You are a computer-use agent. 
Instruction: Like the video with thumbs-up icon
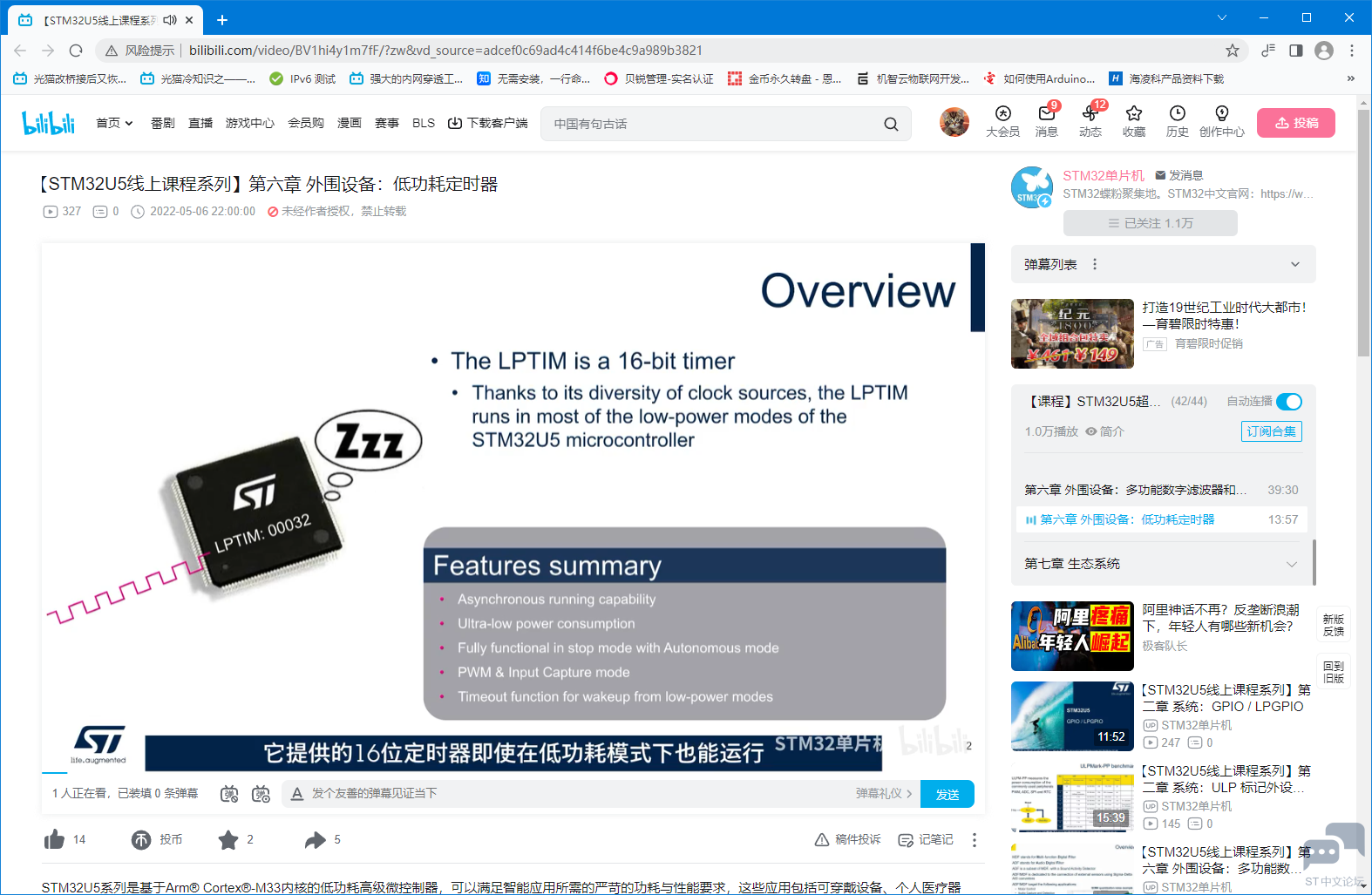(54, 839)
